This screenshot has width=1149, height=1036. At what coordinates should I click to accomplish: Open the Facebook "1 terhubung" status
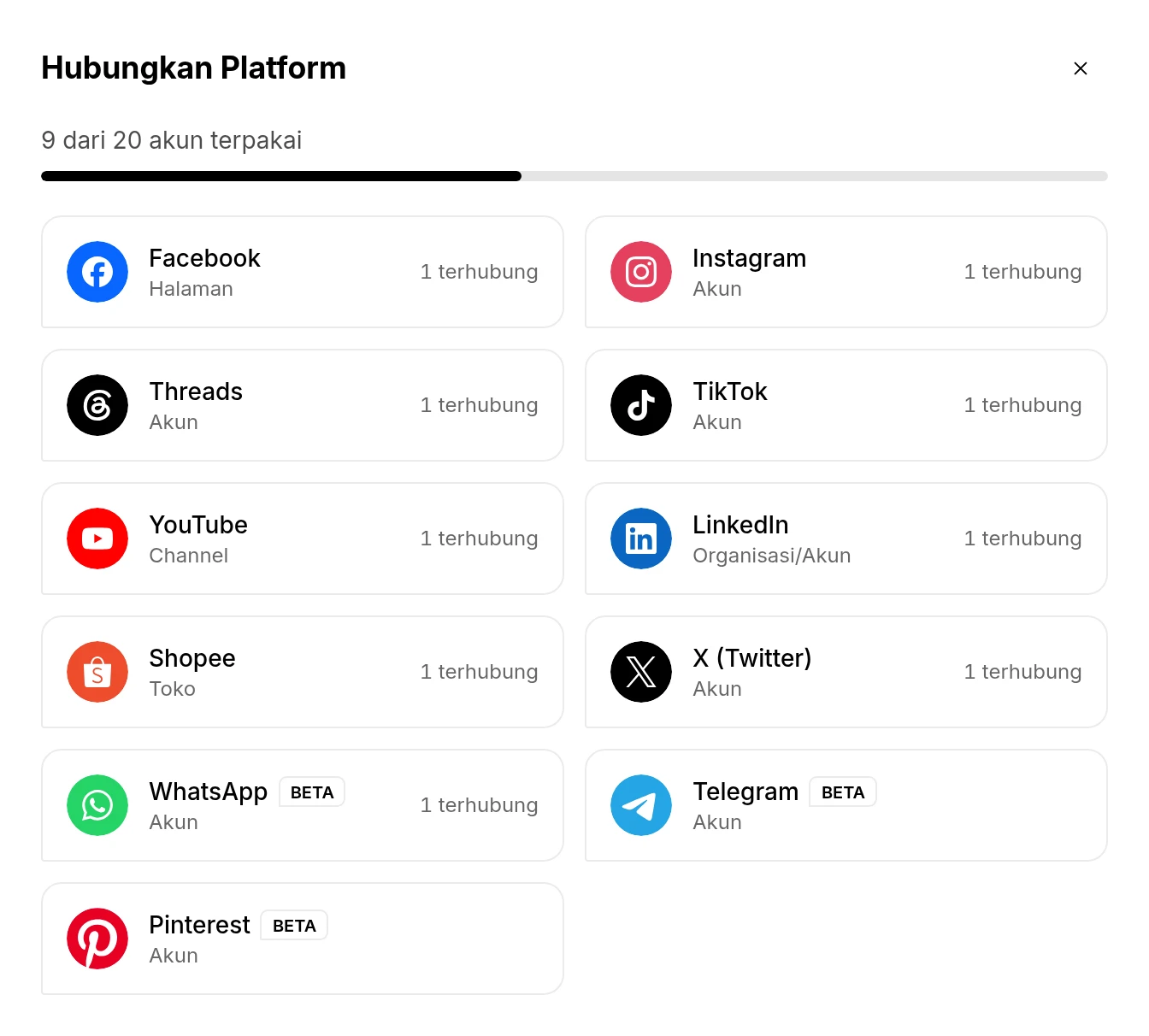479,272
